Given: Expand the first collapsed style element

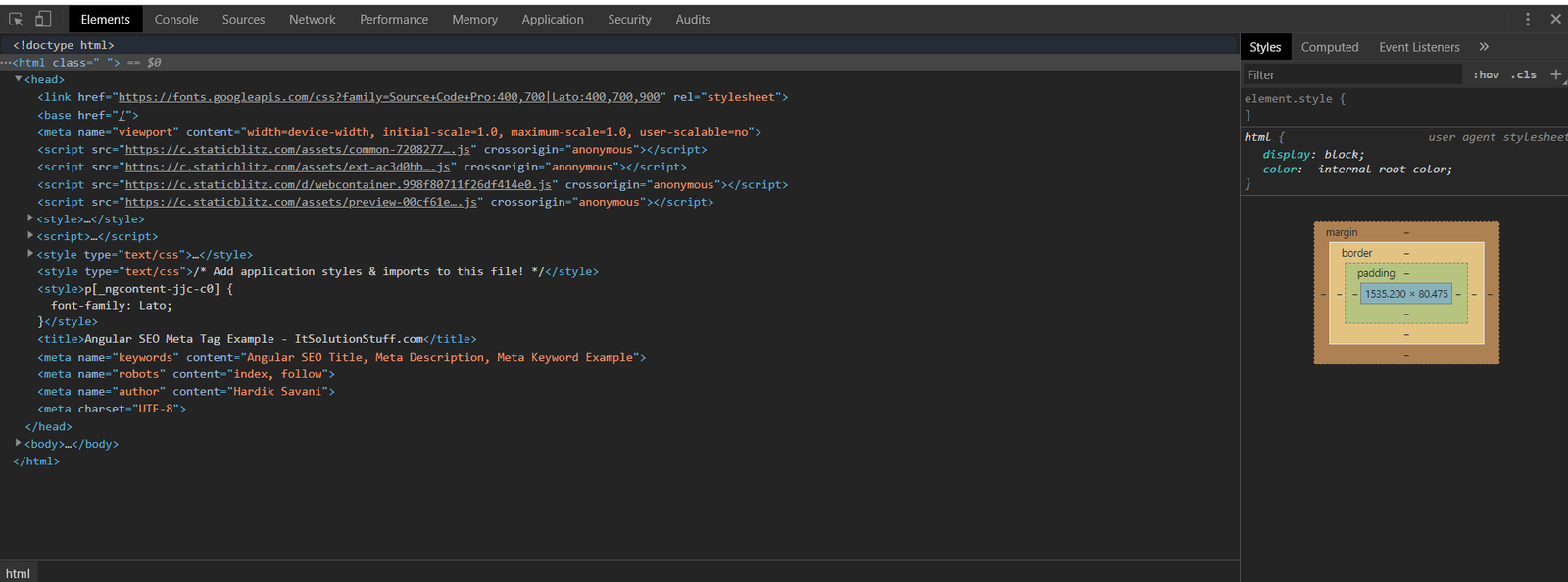Looking at the screenshot, I should (30, 219).
